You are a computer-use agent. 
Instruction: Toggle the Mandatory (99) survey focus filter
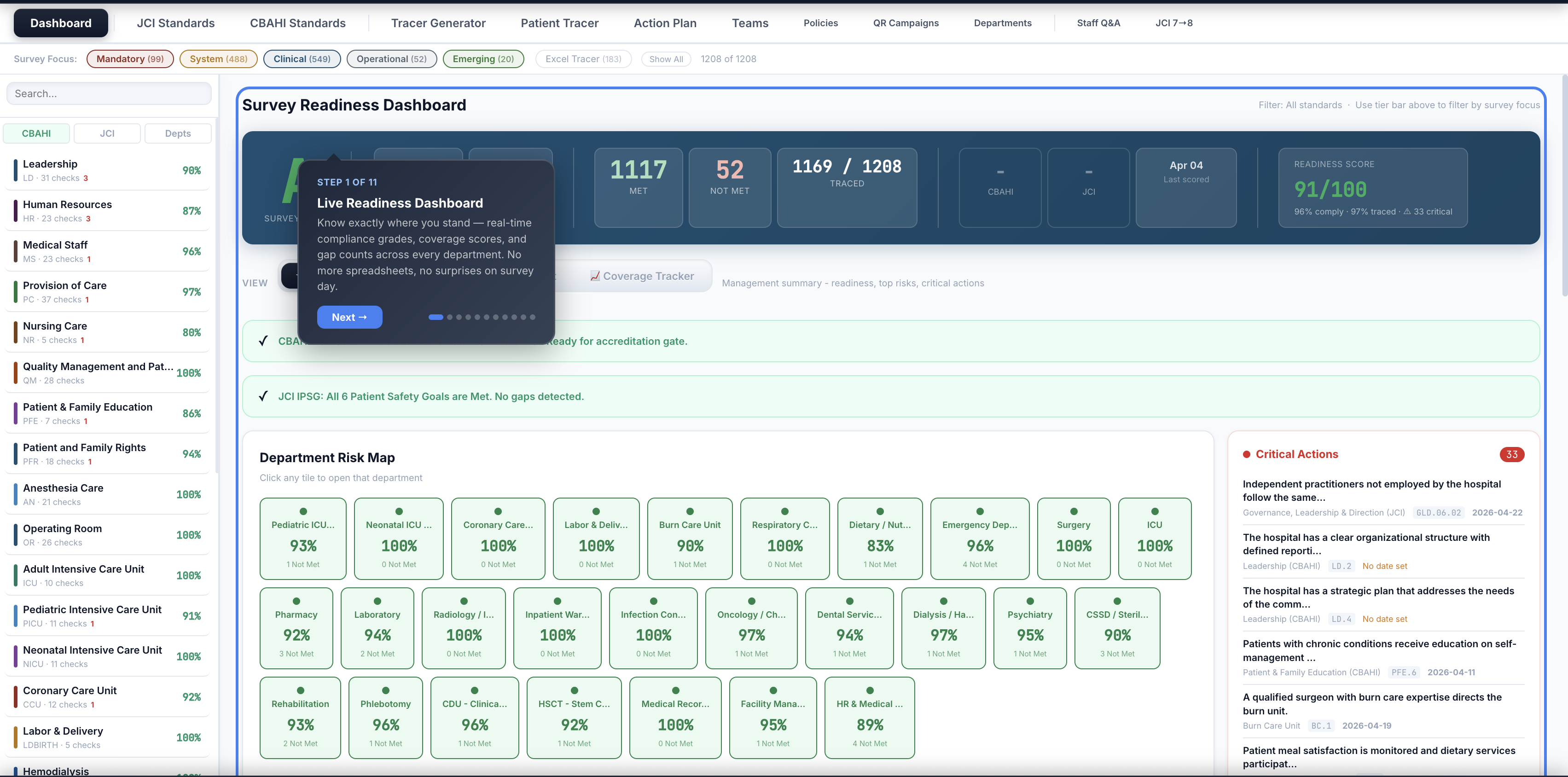pyautogui.click(x=130, y=58)
